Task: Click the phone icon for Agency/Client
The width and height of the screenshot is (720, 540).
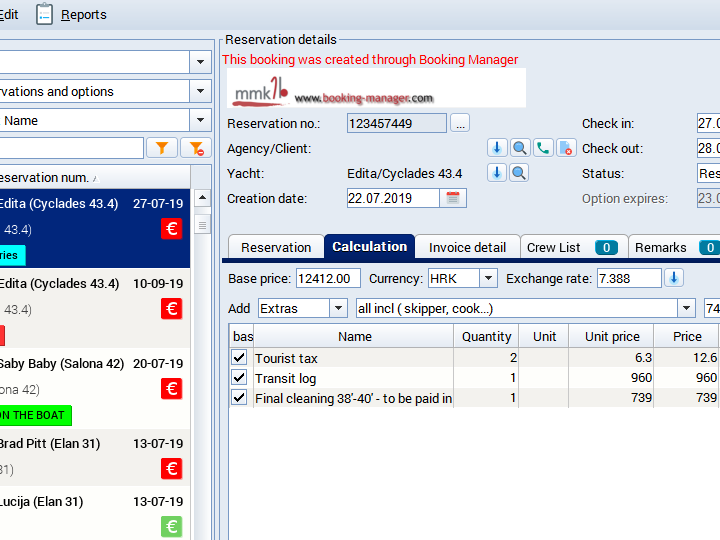Action: (543, 148)
